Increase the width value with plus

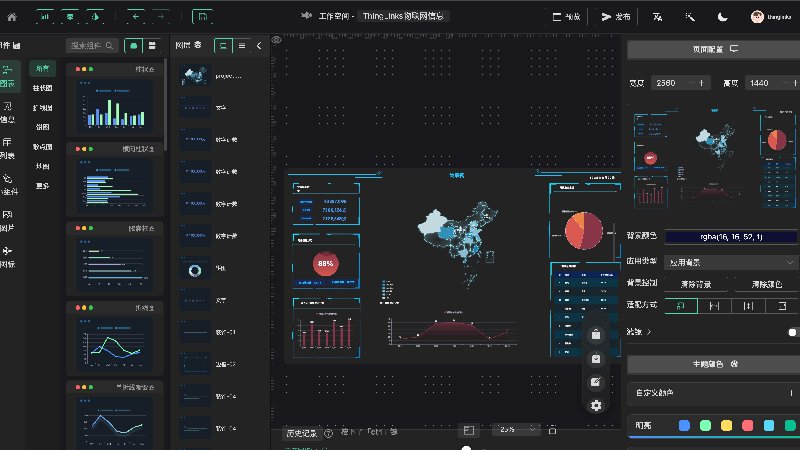coord(702,83)
